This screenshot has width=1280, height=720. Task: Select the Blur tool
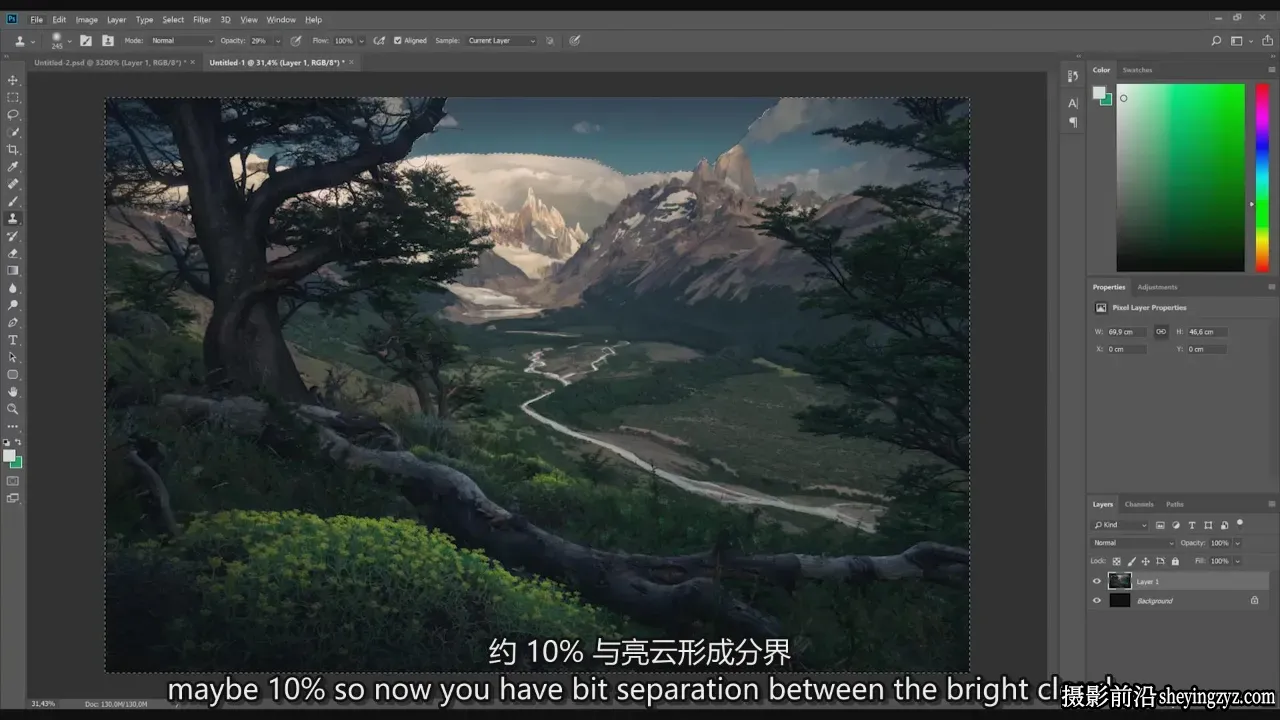[x=13, y=288]
